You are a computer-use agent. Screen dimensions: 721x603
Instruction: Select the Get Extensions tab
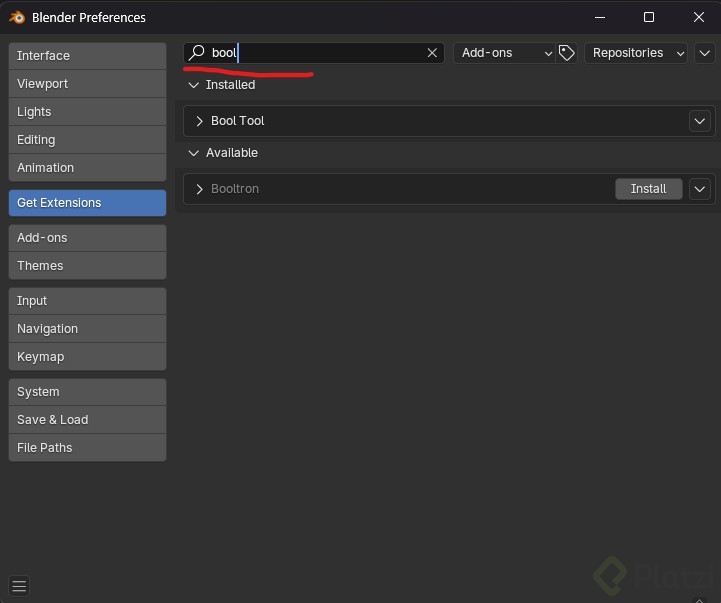tap(87, 203)
